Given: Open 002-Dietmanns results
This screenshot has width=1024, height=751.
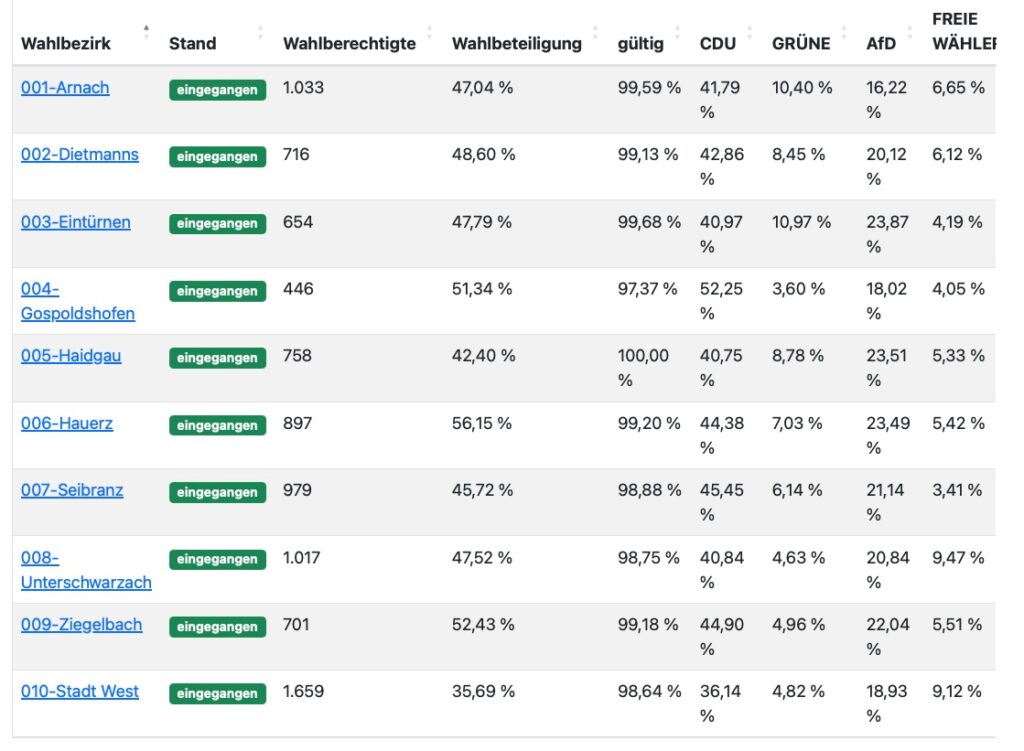Looking at the screenshot, I should point(80,155).
